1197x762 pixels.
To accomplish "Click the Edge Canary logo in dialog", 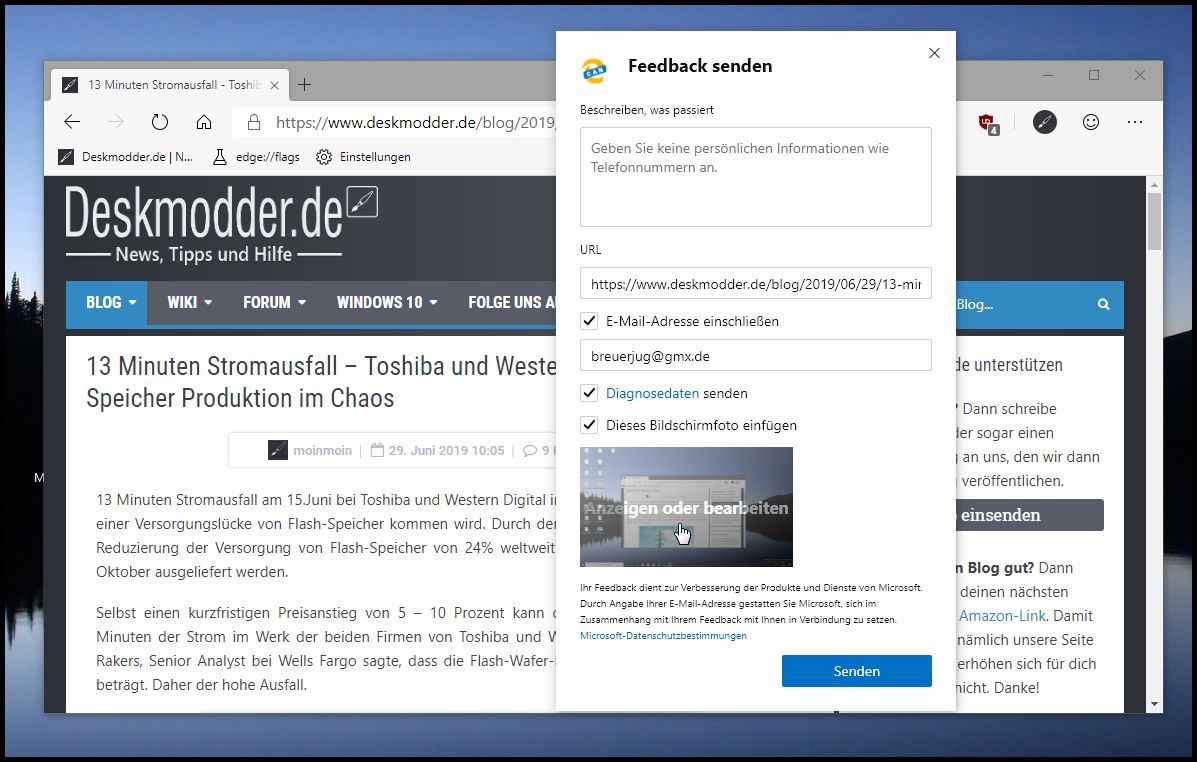I will (594, 70).
